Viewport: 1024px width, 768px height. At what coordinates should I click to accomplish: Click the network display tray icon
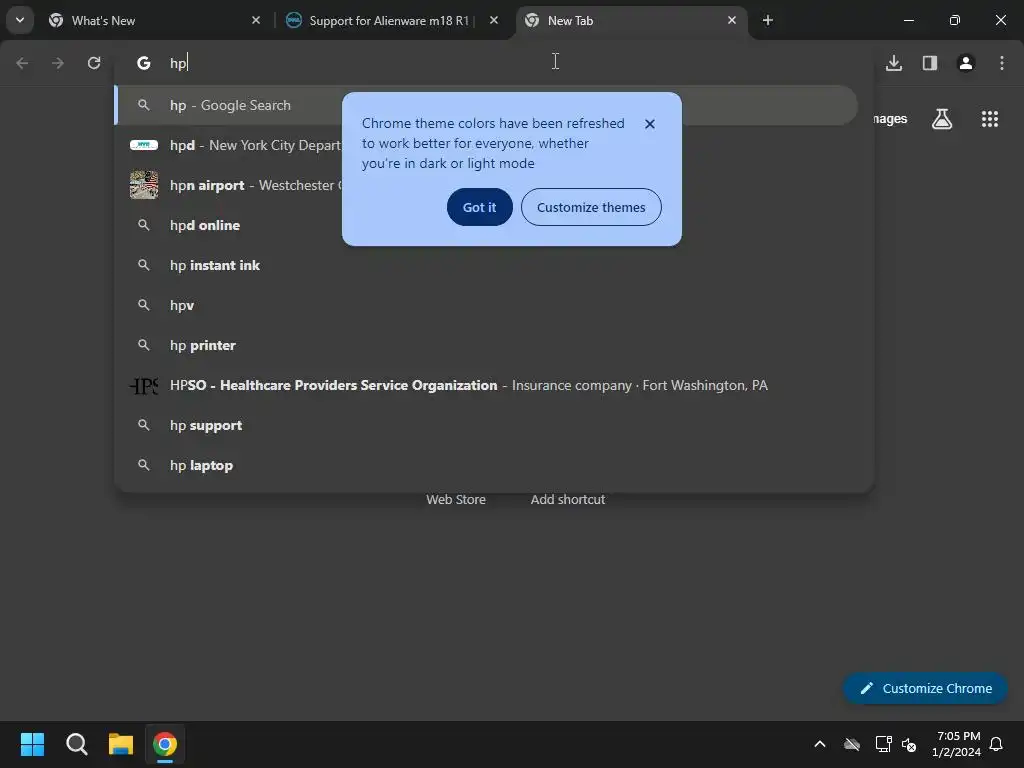(x=884, y=744)
